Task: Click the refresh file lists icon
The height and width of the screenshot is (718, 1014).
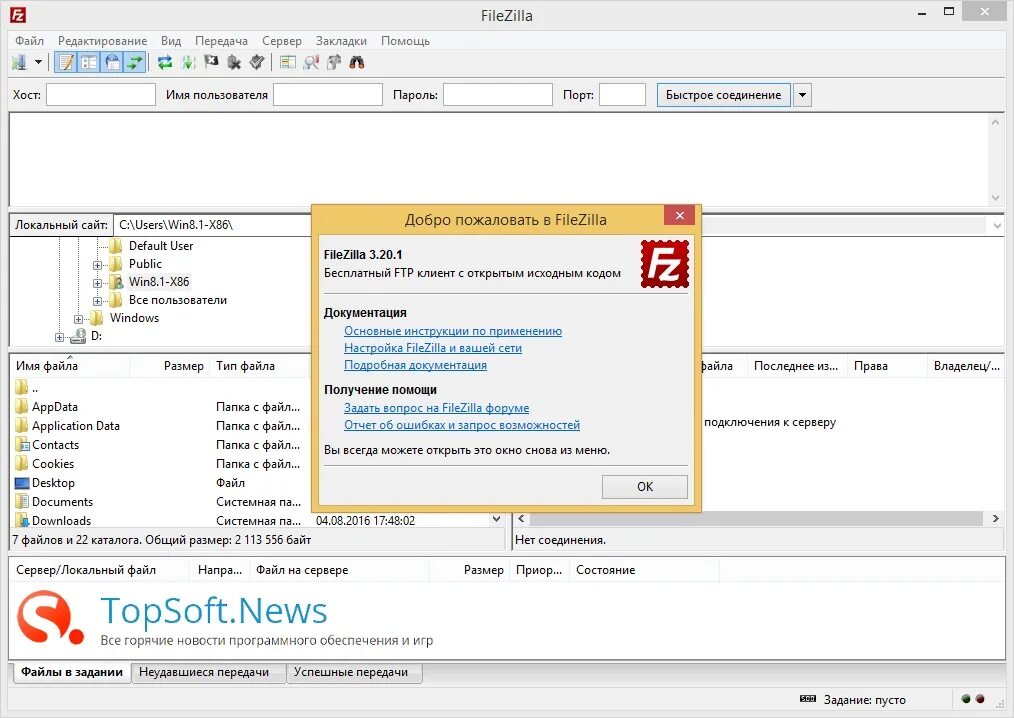Action: click(x=165, y=63)
